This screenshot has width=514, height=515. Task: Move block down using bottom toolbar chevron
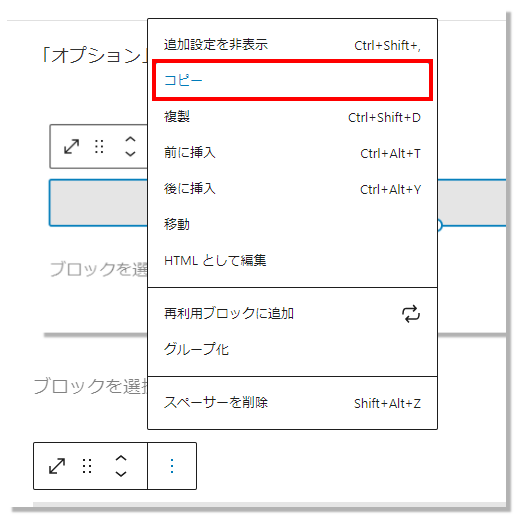click(x=121, y=473)
